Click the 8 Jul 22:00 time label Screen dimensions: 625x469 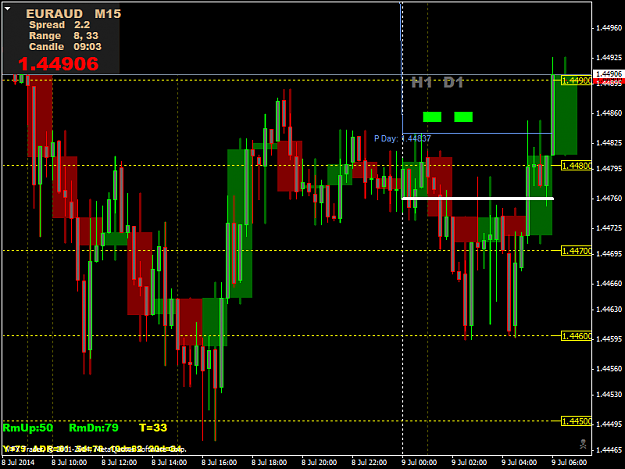click(369, 462)
